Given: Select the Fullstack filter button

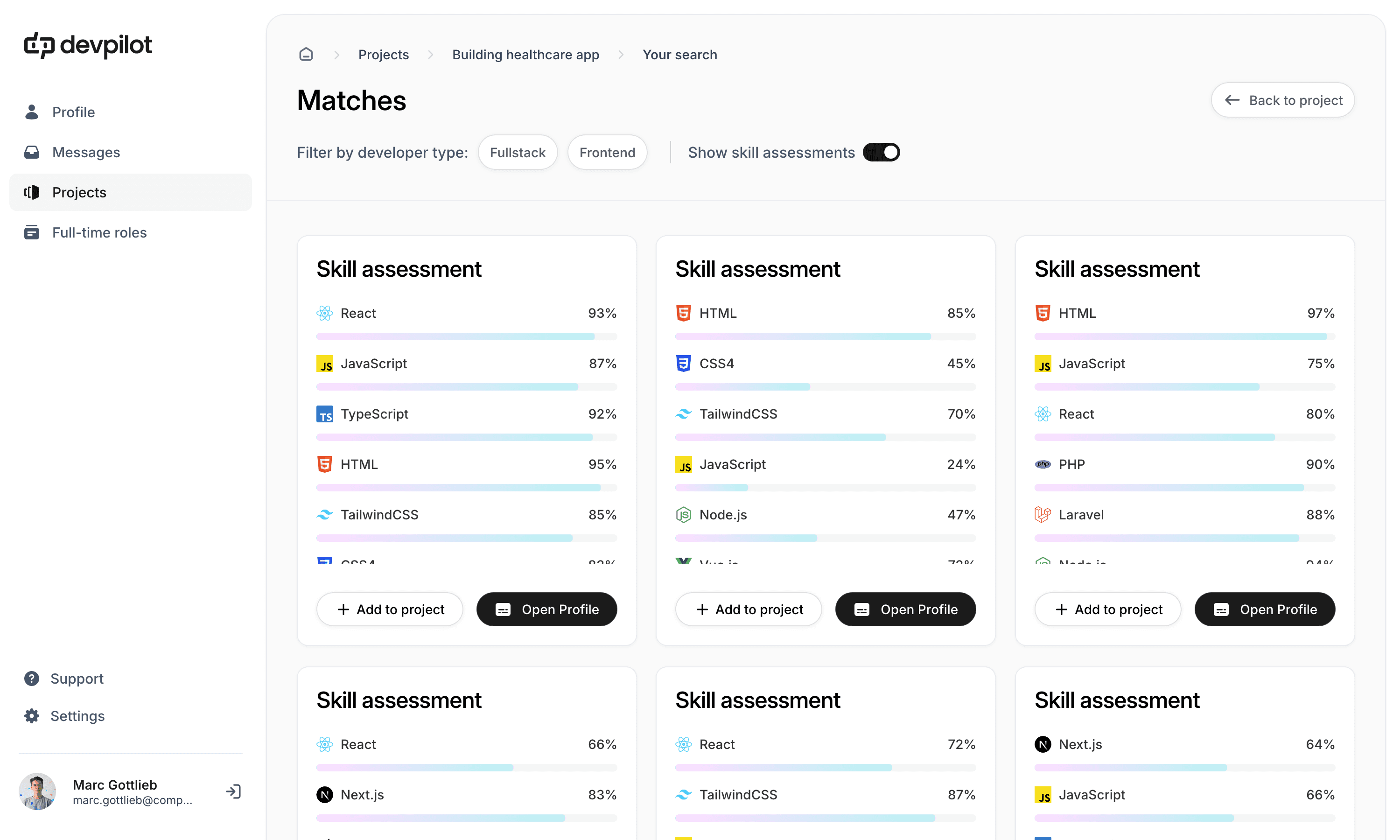Looking at the screenshot, I should 517,152.
